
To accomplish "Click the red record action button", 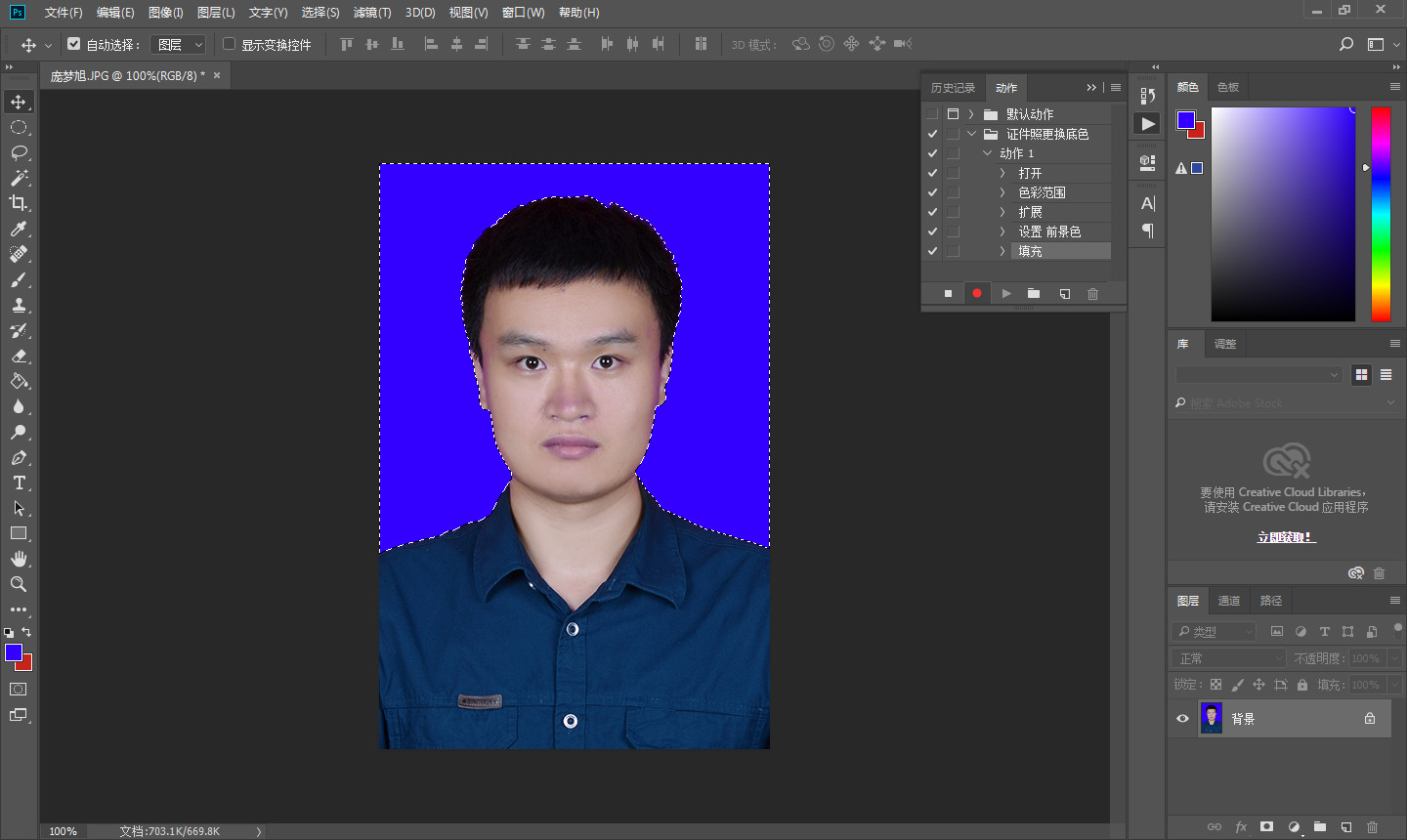I will coord(976,293).
